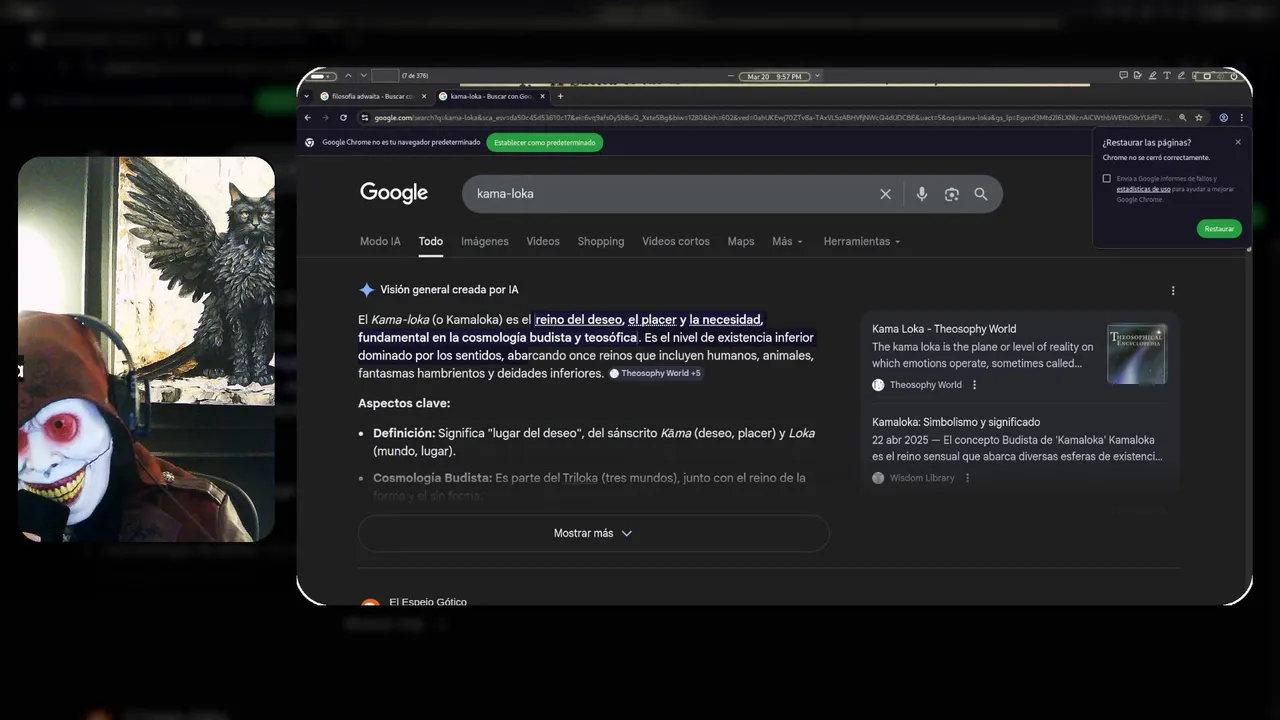1280x720 pixels.
Task: Click the (7 de 376) page counter
Action: tap(415, 76)
